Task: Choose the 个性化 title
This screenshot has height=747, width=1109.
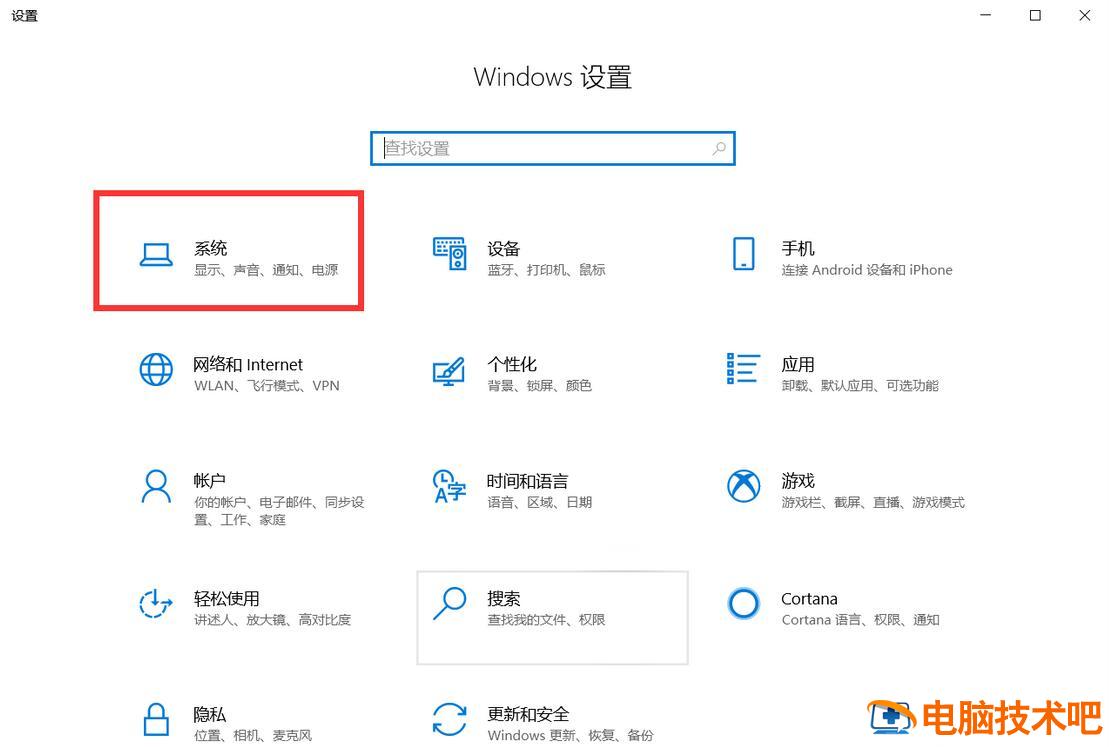Action: tap(512, 364)
